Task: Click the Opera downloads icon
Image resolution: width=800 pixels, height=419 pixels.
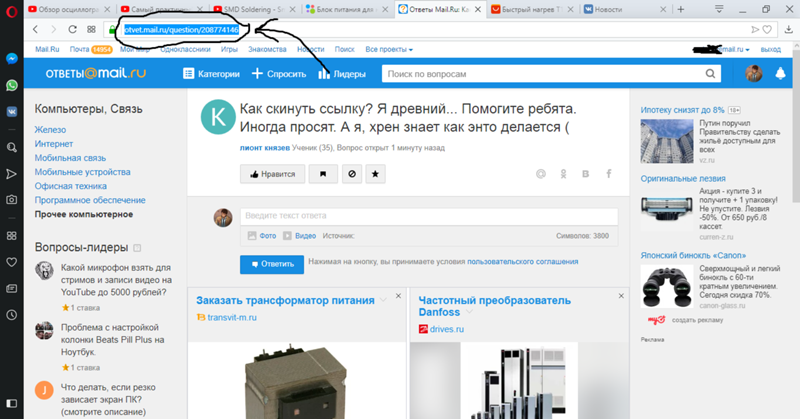Action: click(787, 29)
